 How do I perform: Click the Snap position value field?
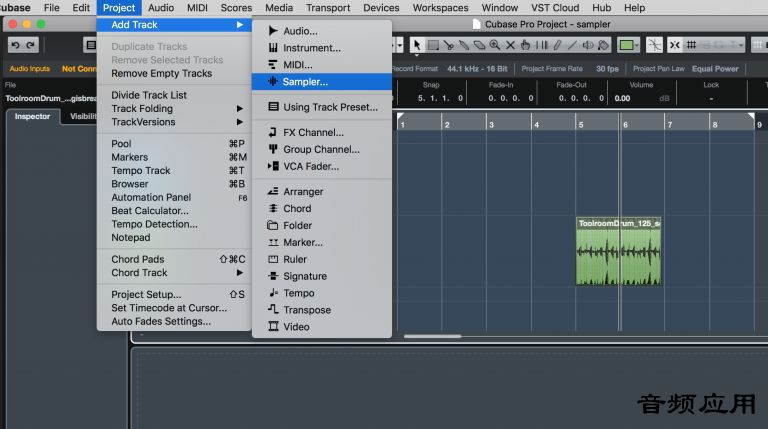coord(440,98)
